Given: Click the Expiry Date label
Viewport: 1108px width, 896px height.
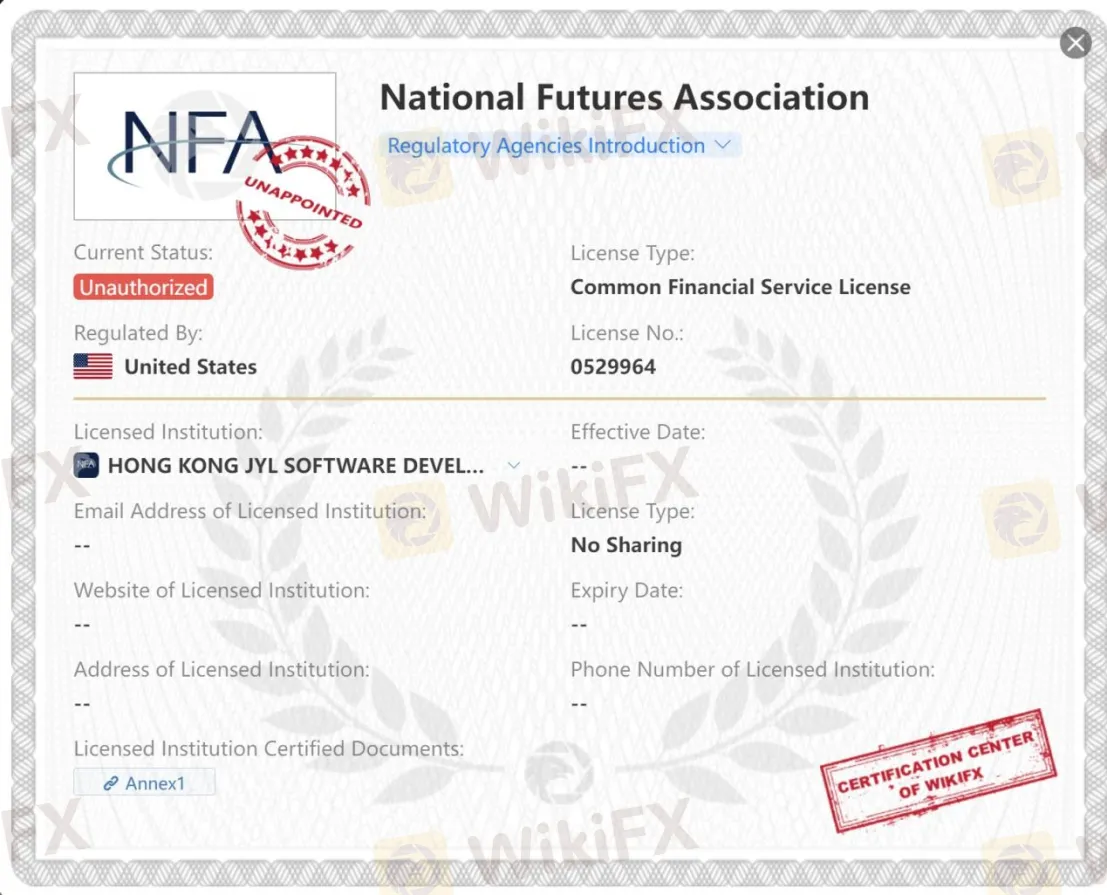Looking at the screenshot, I should (626, 590).
